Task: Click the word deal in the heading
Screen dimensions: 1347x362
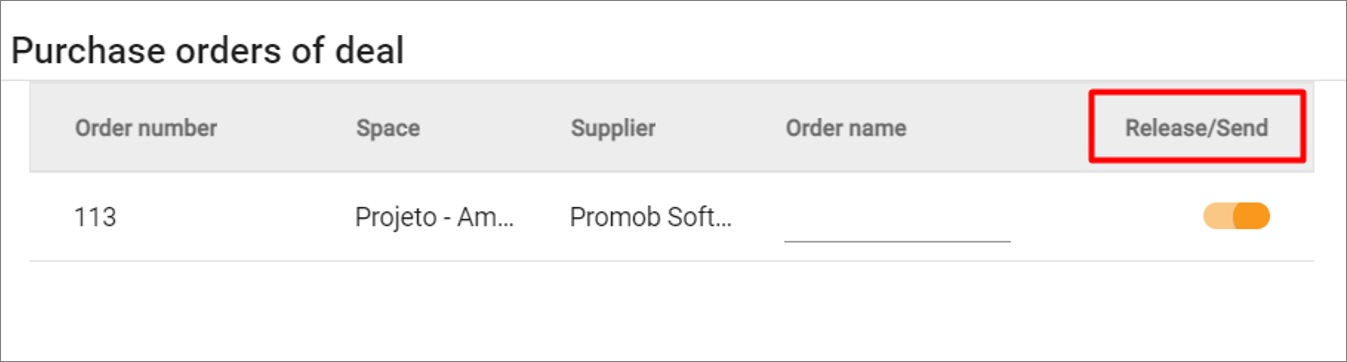Action: pos(367,50)
